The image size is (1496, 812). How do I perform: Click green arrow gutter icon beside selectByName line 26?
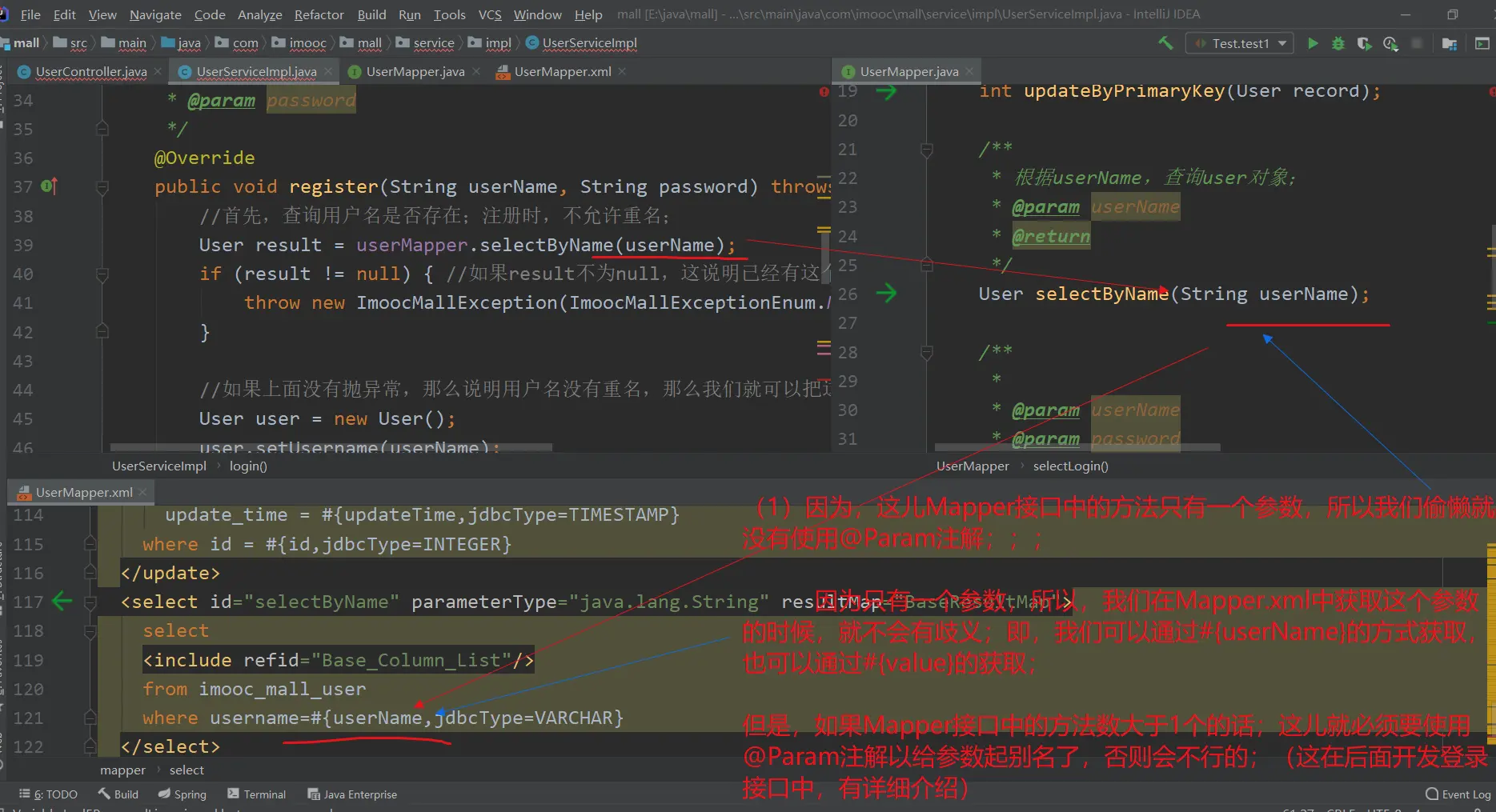886,294
